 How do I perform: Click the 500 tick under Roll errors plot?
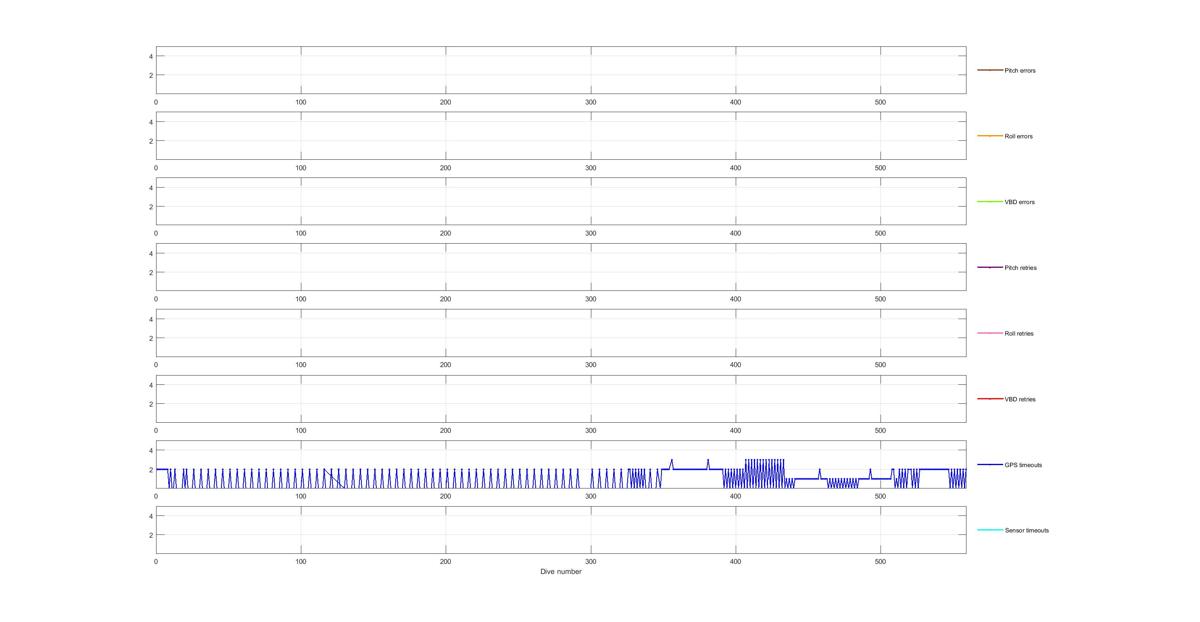[x=881, y=168]
